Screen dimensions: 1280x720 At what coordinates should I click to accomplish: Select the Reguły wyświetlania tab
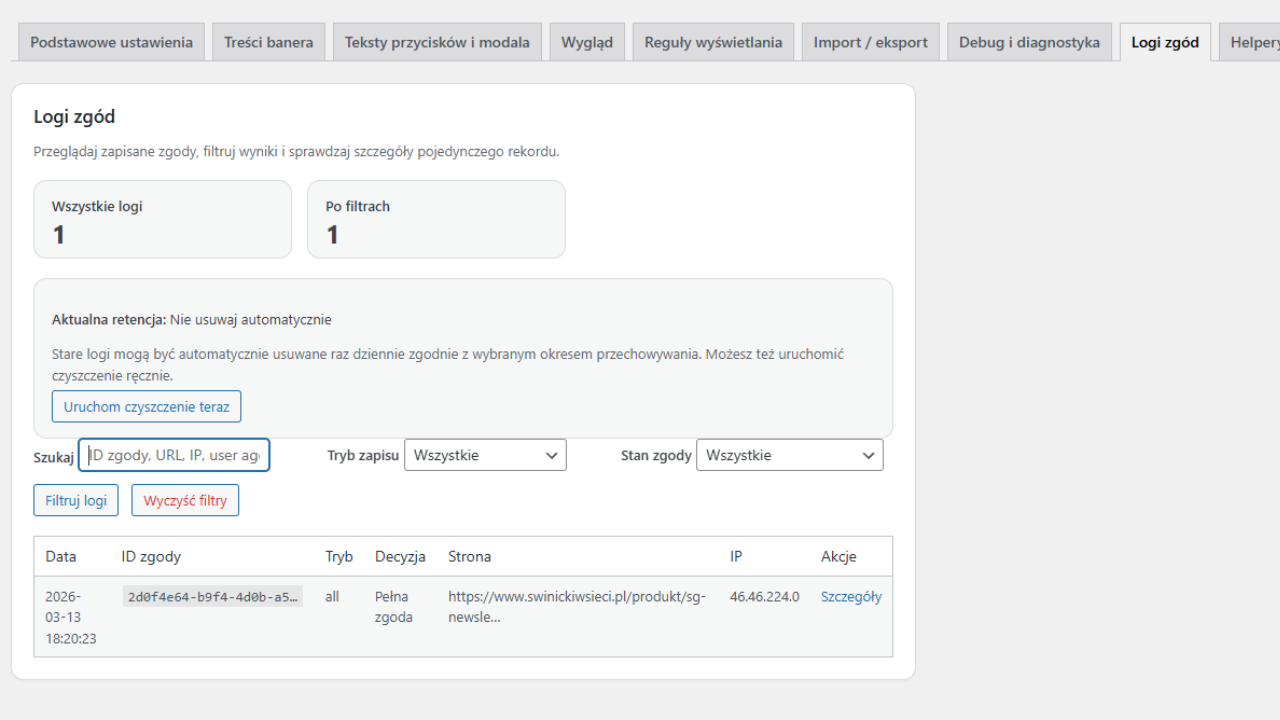point(713,42)
